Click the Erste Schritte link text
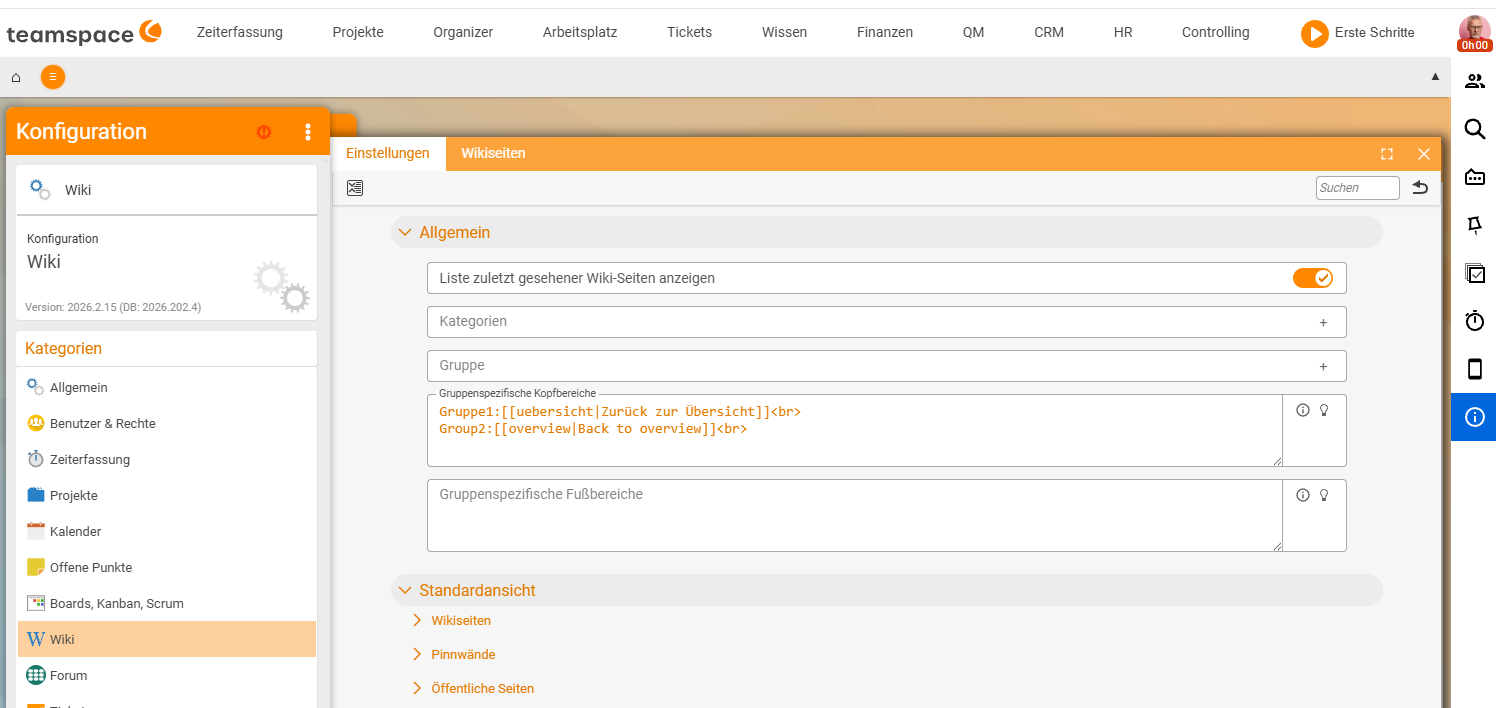The width and height of the screenshot is (1496, 708). point(1375,32)
